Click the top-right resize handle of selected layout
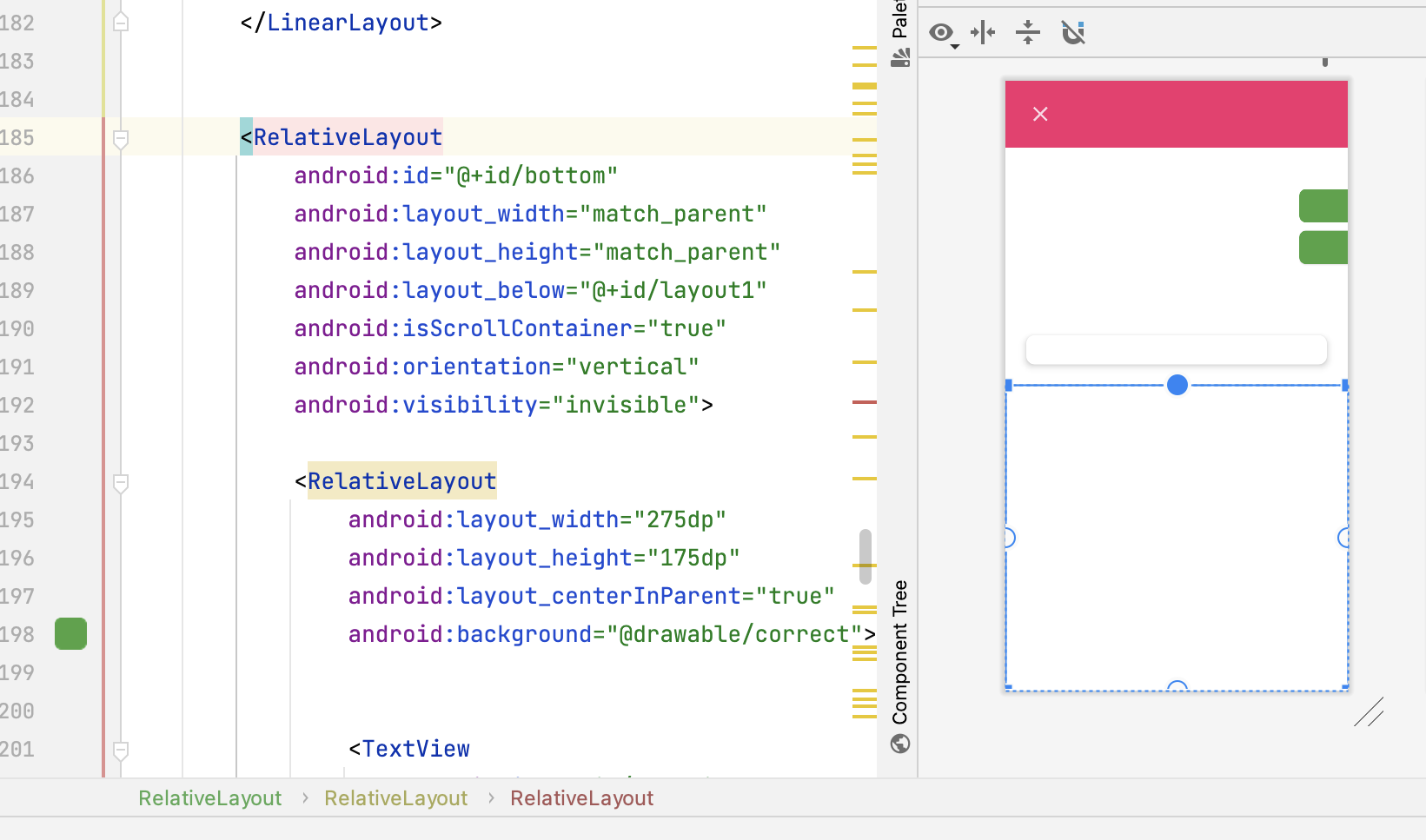This screenshot has height=840, width=1426. point(1345,385)
